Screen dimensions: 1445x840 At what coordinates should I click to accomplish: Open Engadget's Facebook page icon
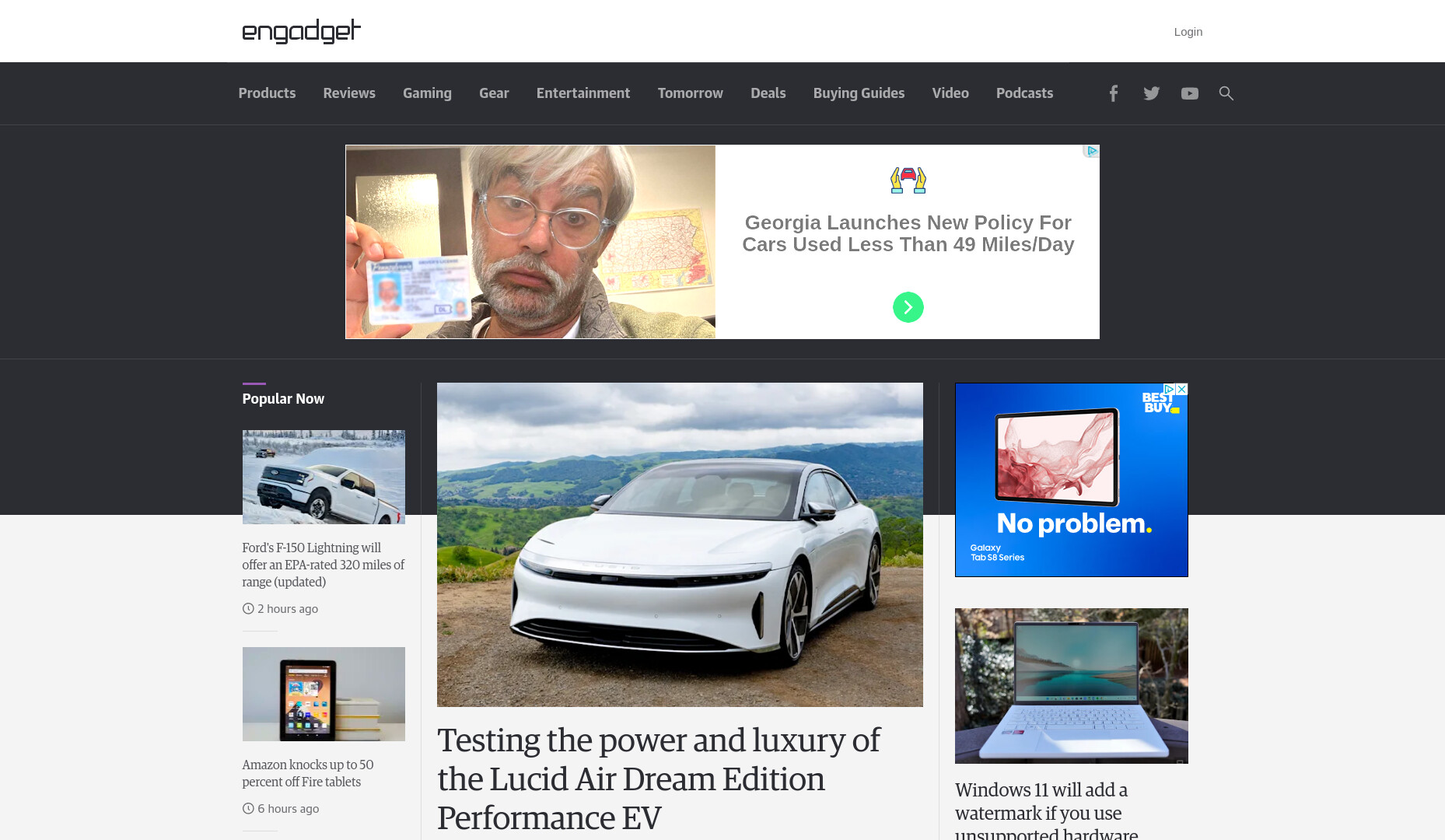pyautogui.click(x=1113, y=93)
